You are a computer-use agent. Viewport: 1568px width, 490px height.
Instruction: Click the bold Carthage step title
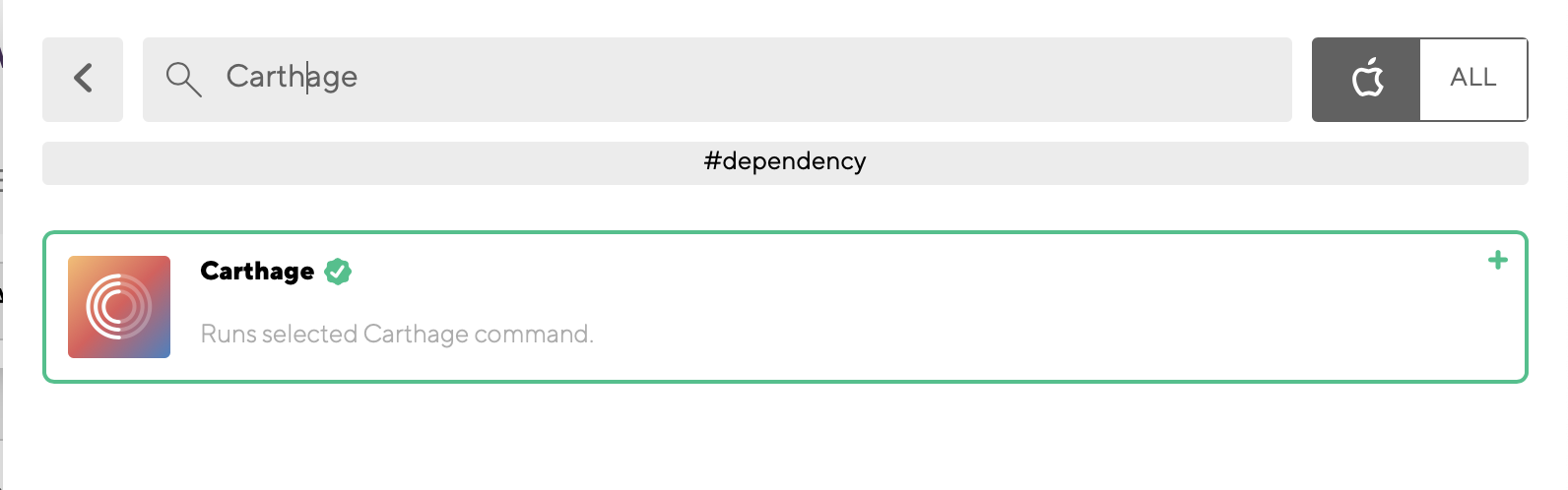pyautogui.click(x=257, y=272)
